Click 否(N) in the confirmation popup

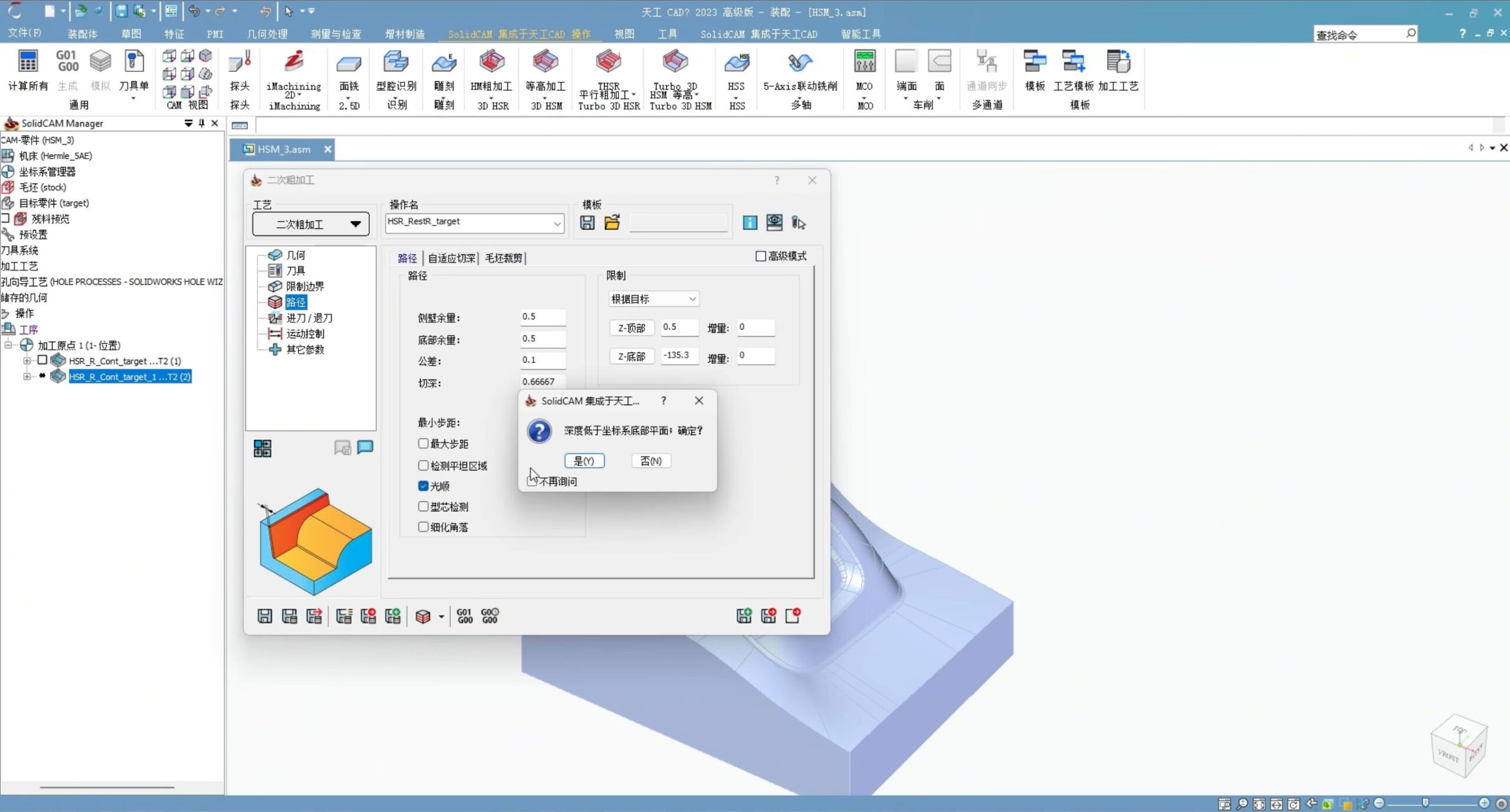651,461
